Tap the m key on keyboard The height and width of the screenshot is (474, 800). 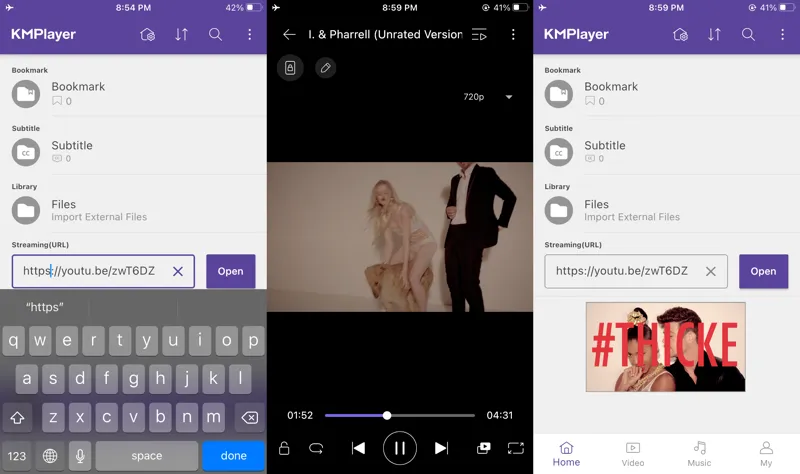coord(213,417)
